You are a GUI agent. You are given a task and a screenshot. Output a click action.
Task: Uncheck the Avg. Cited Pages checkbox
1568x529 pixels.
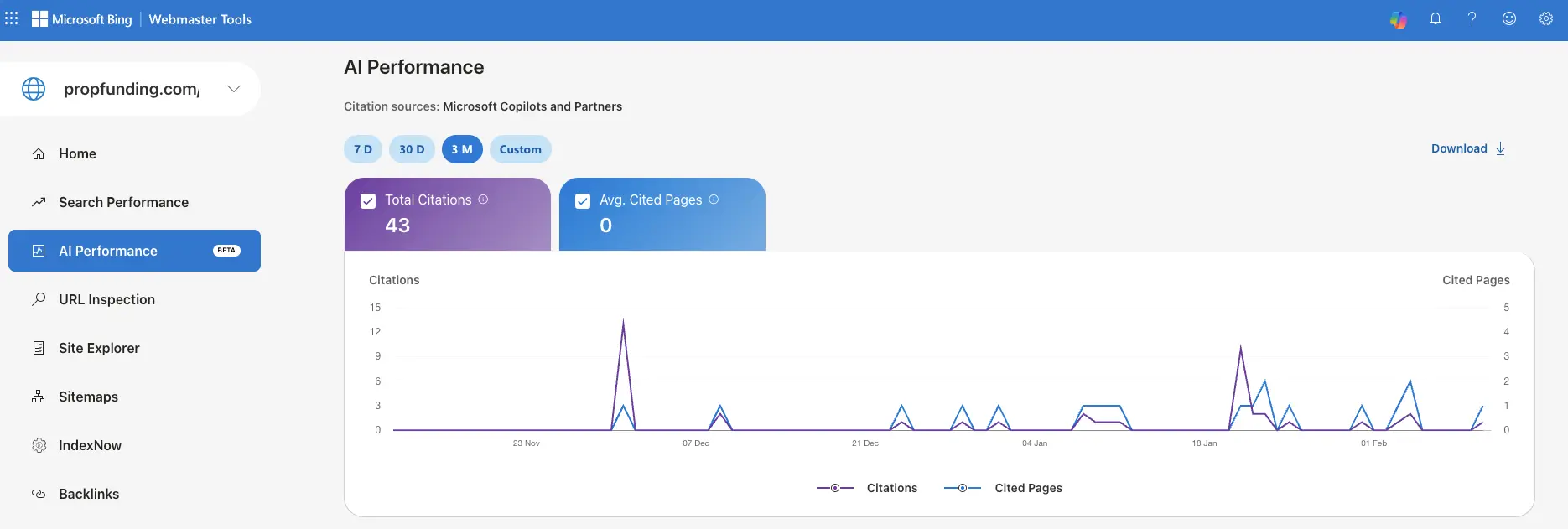point(583,201)
